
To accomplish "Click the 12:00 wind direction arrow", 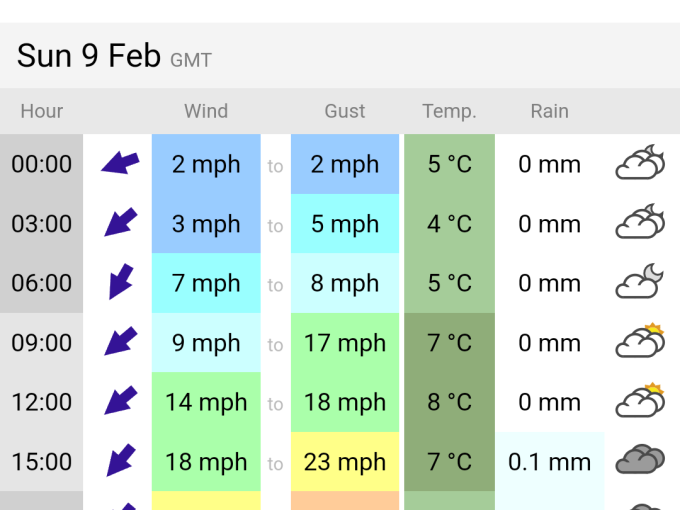I will pos(120,402).
